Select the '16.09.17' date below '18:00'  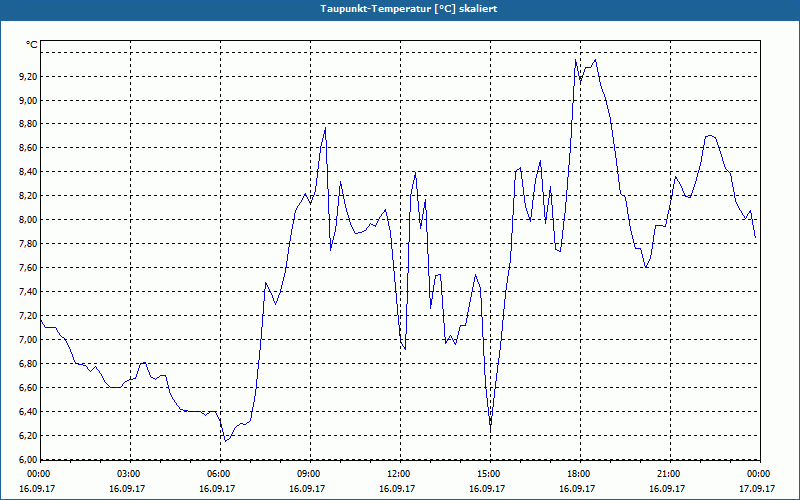pos(578,488)
